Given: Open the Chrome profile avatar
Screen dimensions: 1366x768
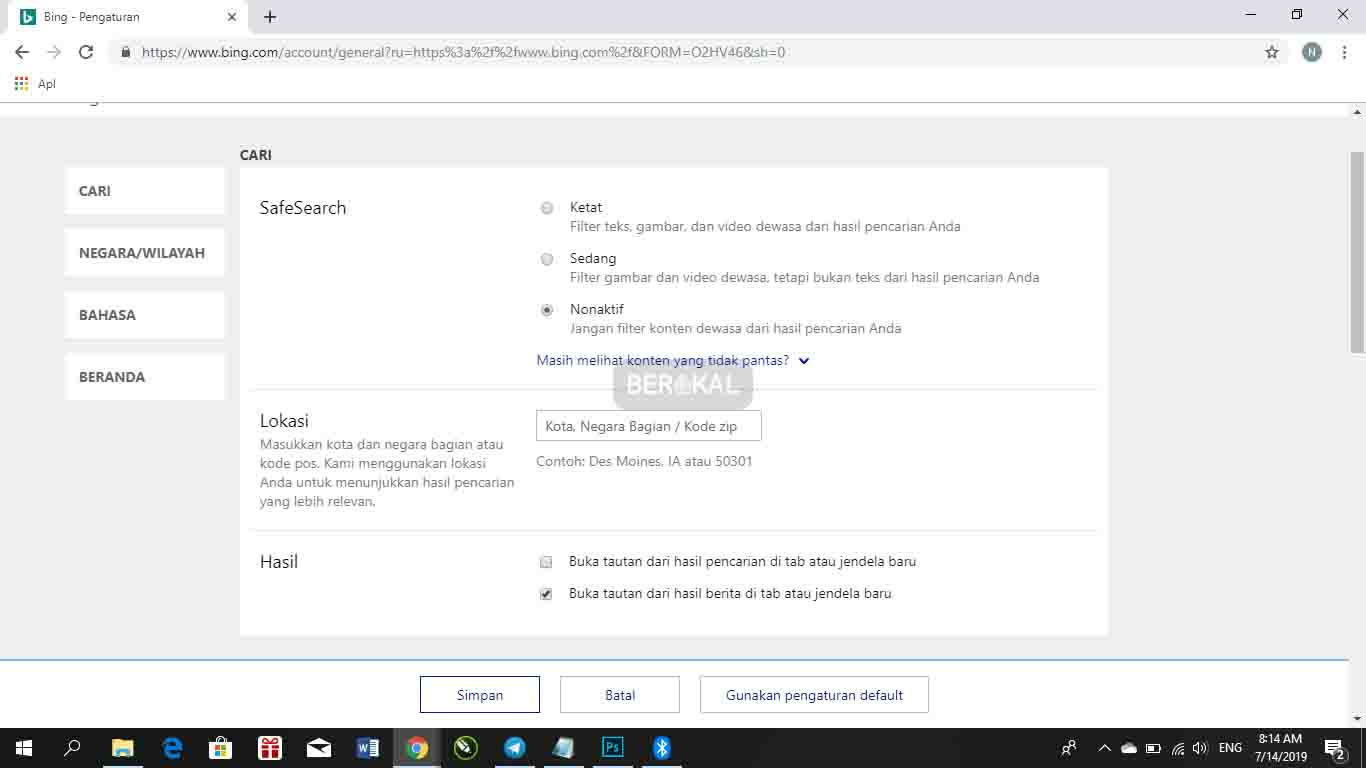Looking at the screenshot, I should click(1311, 52).
